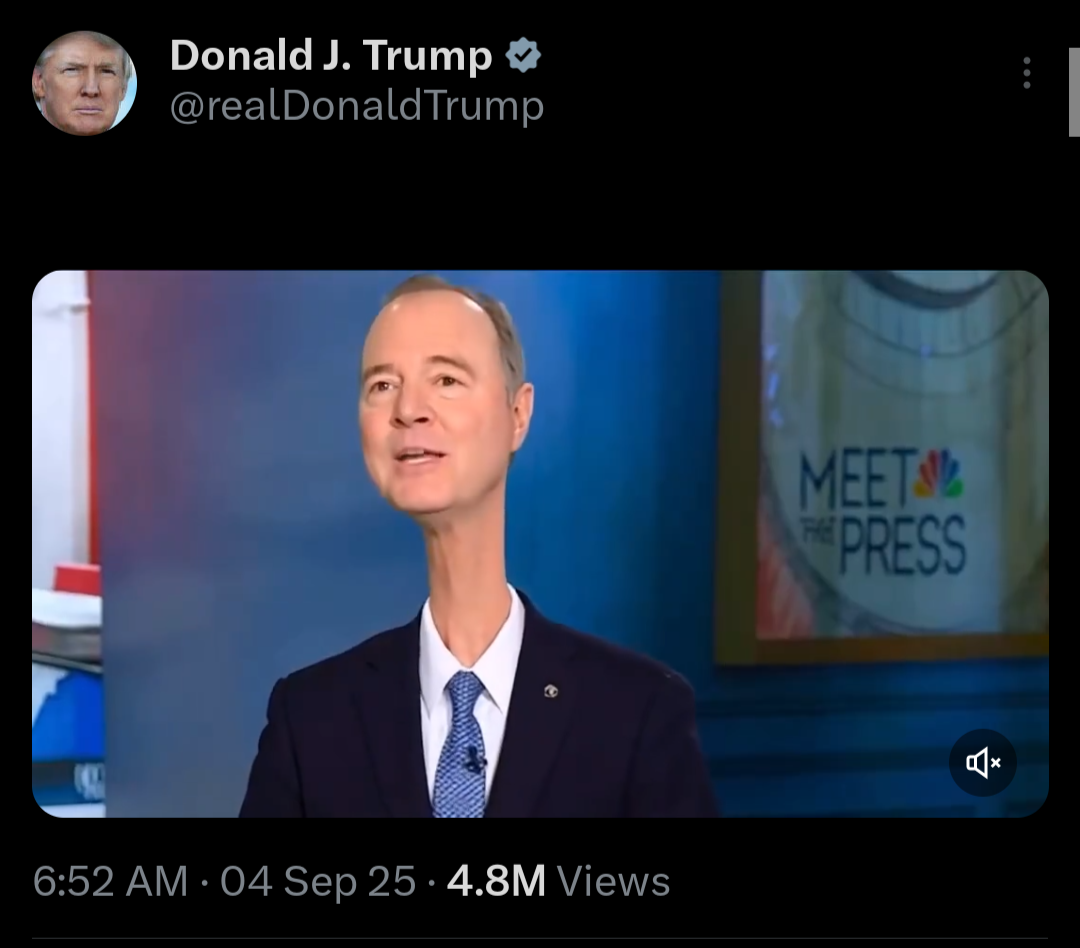Click the word Views beside 4.8M
Viewport: 1080px width, 948px height.
[x=613, y=882]
